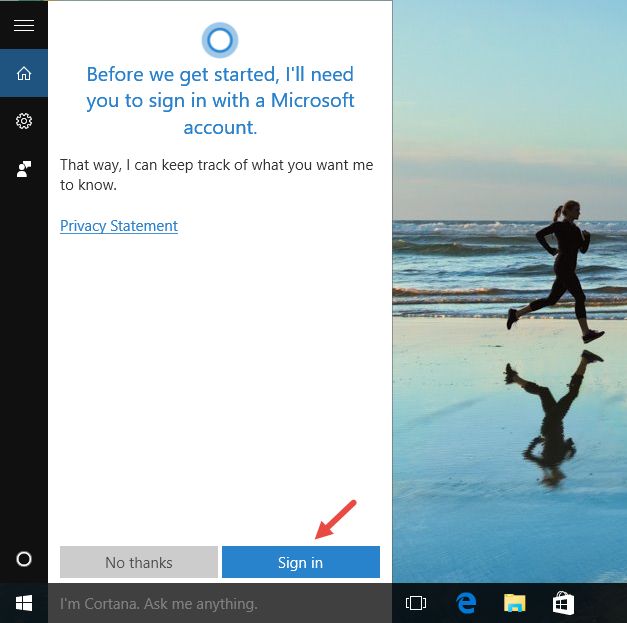This screenshot has width=627, height=623.
Task: Click the No thanks button
Action: [139, 562]
